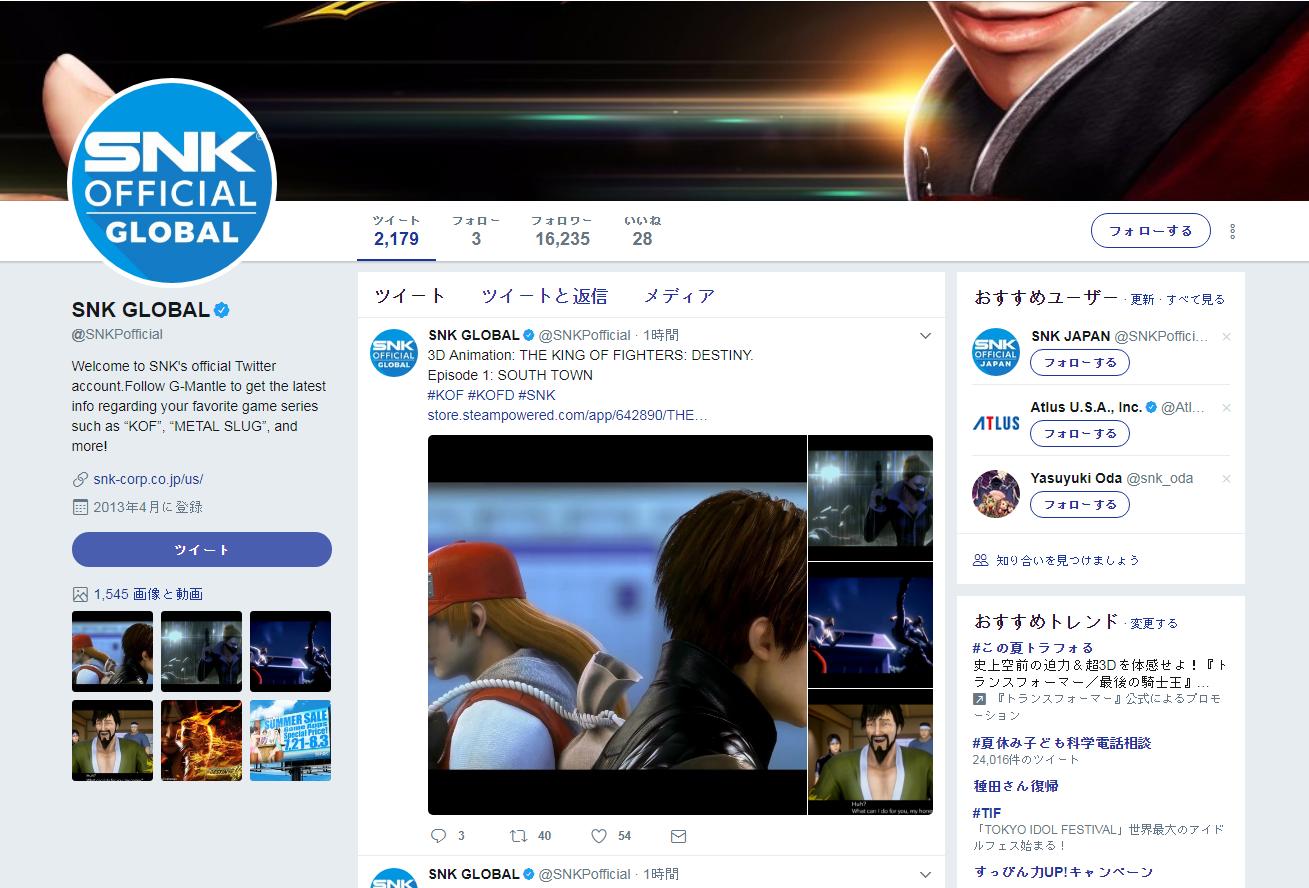1309x888 pixels.
Task: Open Yasuyuki Oda suggested user avatar
Action: coord(996,494)
